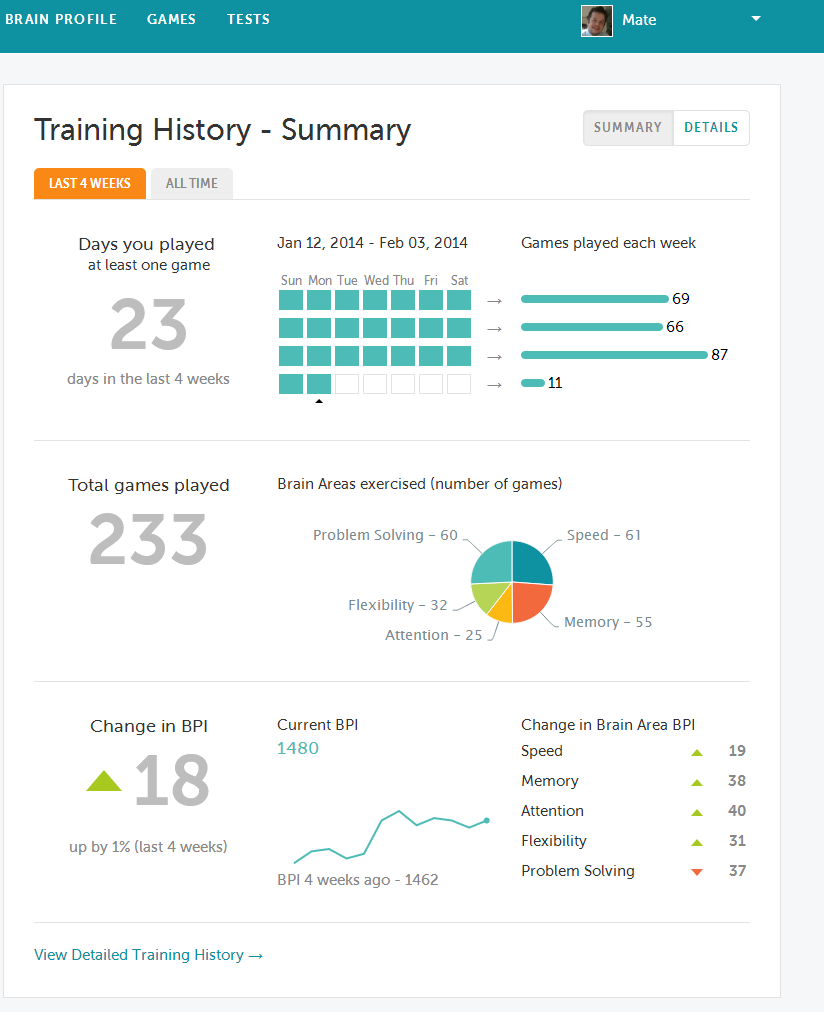The image size is (824, 1012).
Task: Click the 'Speed – 61' chart label
Action: pos(603,535)
